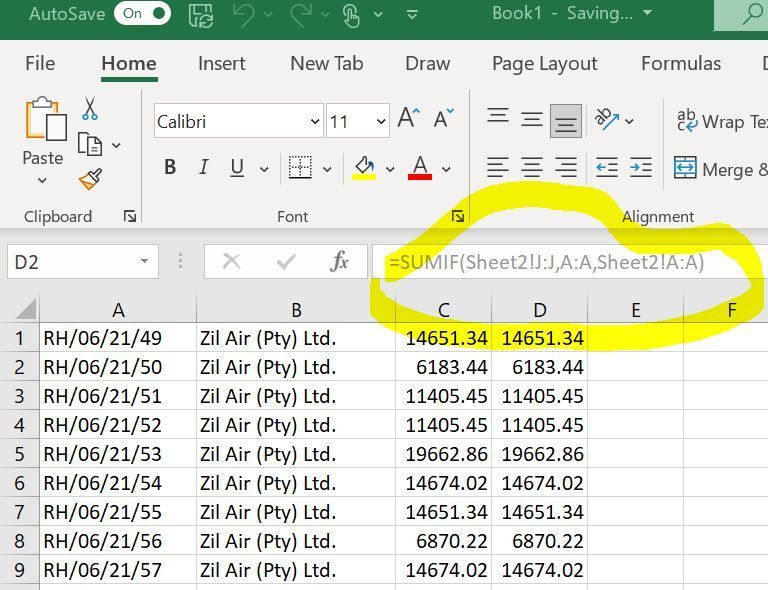
Task: Click the Top Align icon
Action: click(498, 117)
